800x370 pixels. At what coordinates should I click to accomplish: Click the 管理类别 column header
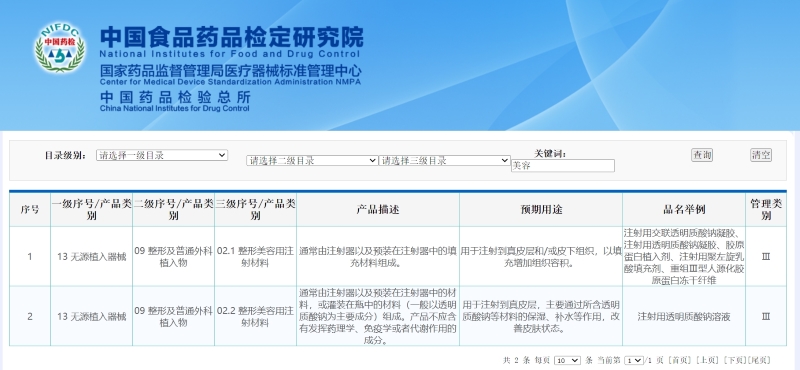pyautogui.click(x=766, y=210)
